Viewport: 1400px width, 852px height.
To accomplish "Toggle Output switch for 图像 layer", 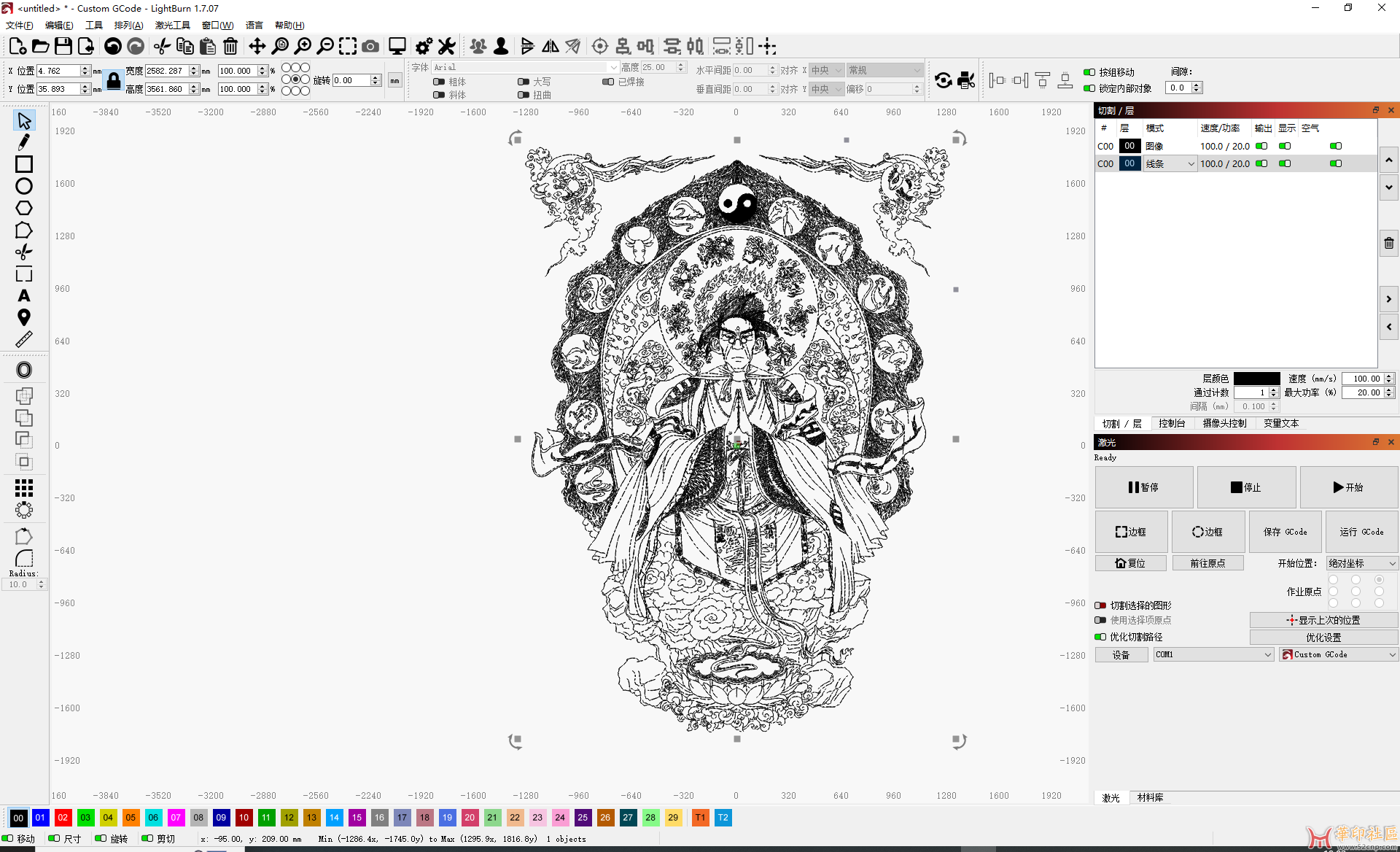I will 1261,146.
